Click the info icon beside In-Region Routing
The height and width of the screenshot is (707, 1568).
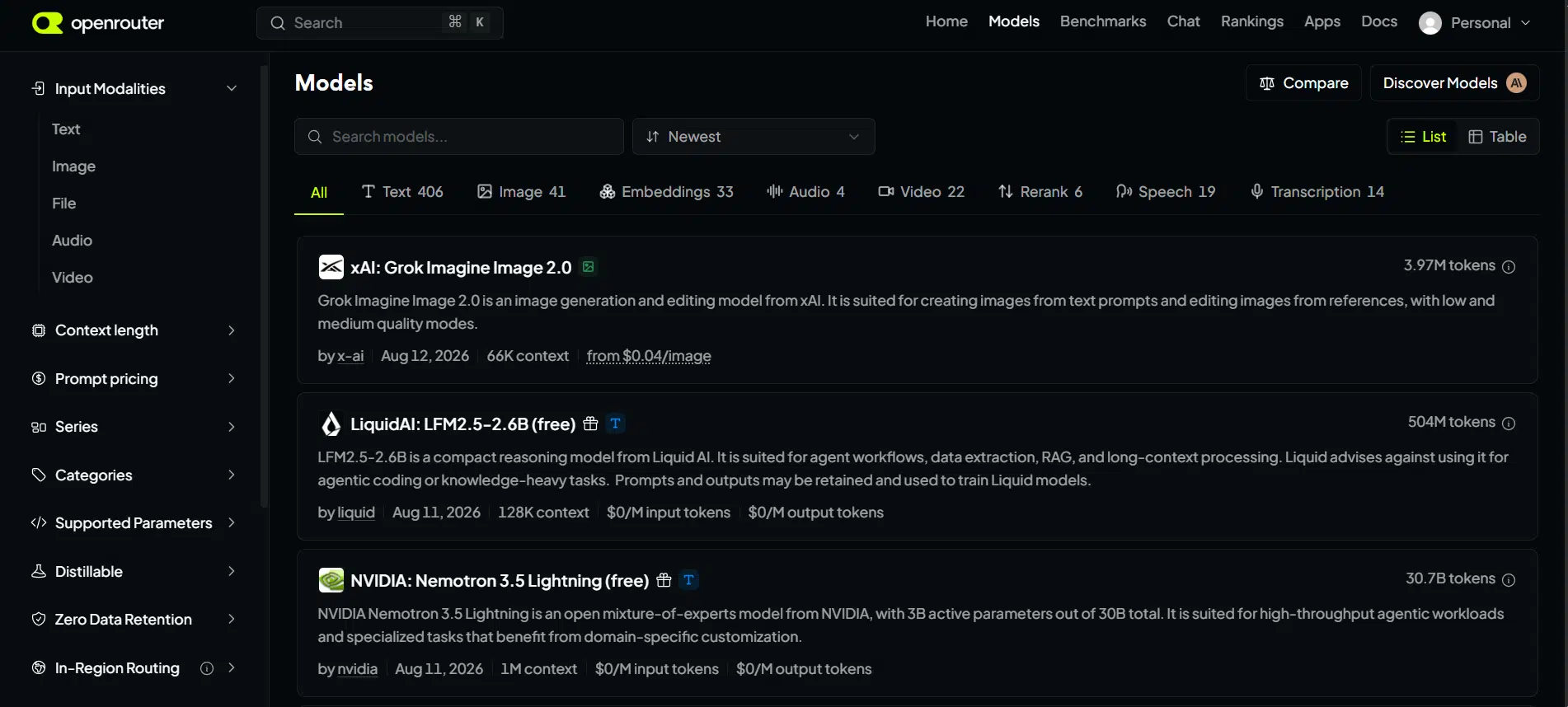[x=207, y=668]
